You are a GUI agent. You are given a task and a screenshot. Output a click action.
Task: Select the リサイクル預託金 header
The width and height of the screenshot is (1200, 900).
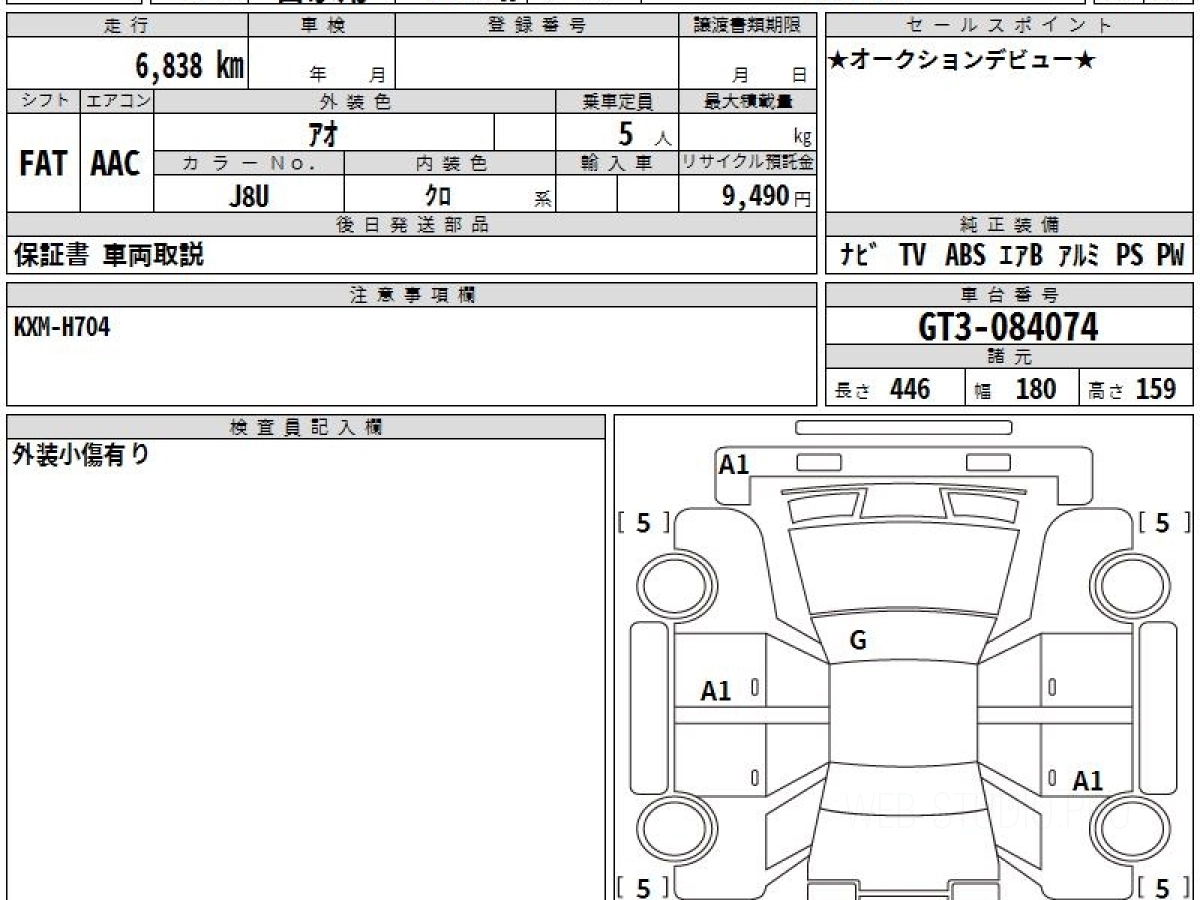pos(748,164)
